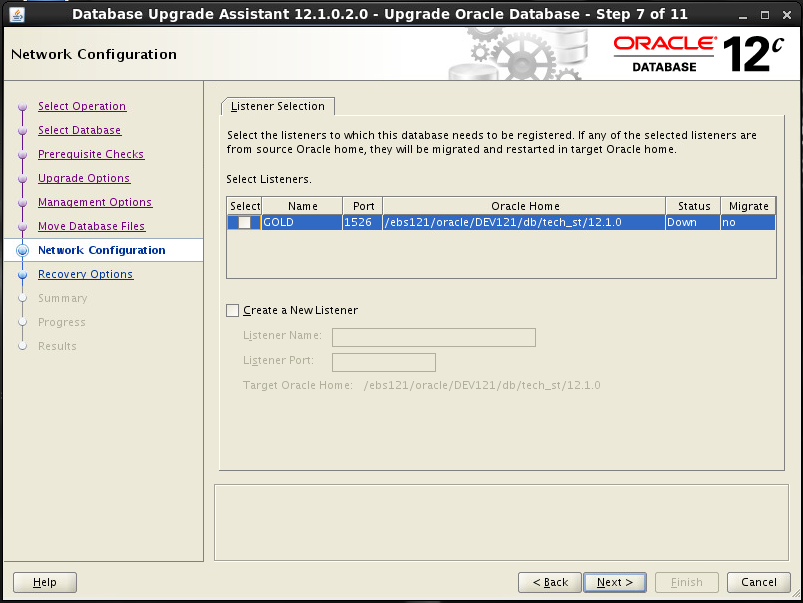
Task: Cancel the database upgrade assistant
Action: [x=758, y=582]
